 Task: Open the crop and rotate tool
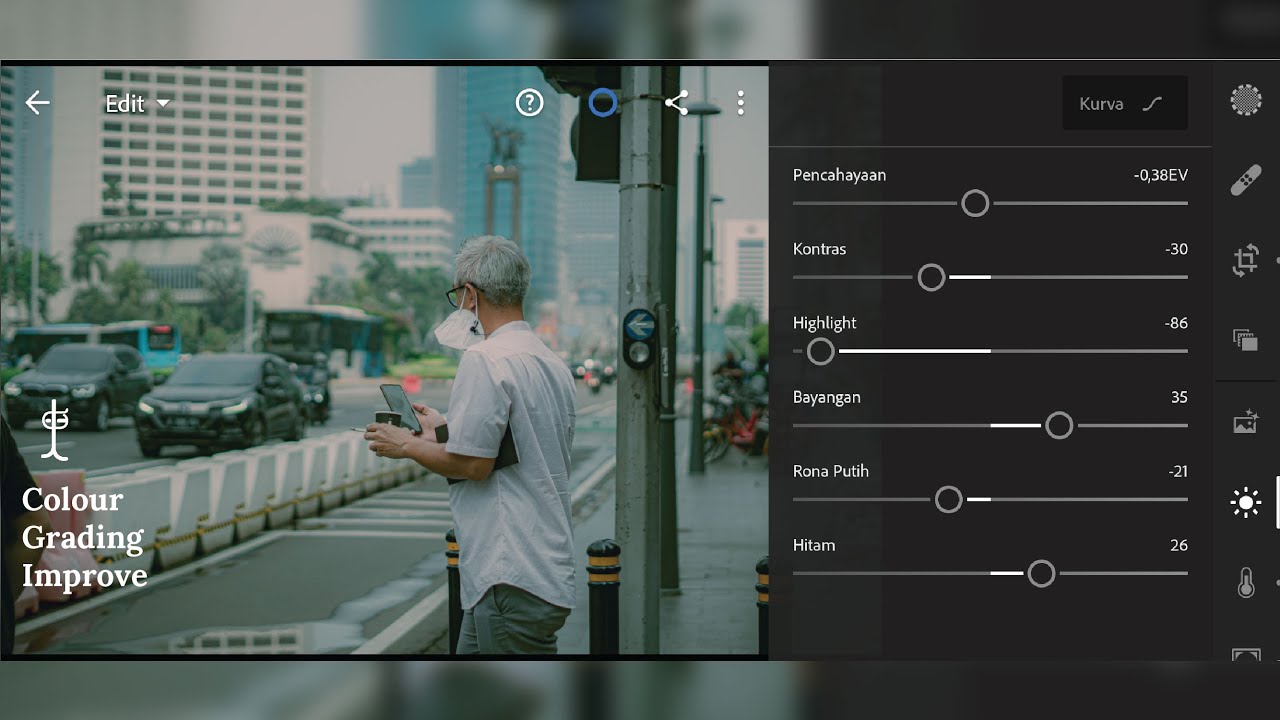1245,261
